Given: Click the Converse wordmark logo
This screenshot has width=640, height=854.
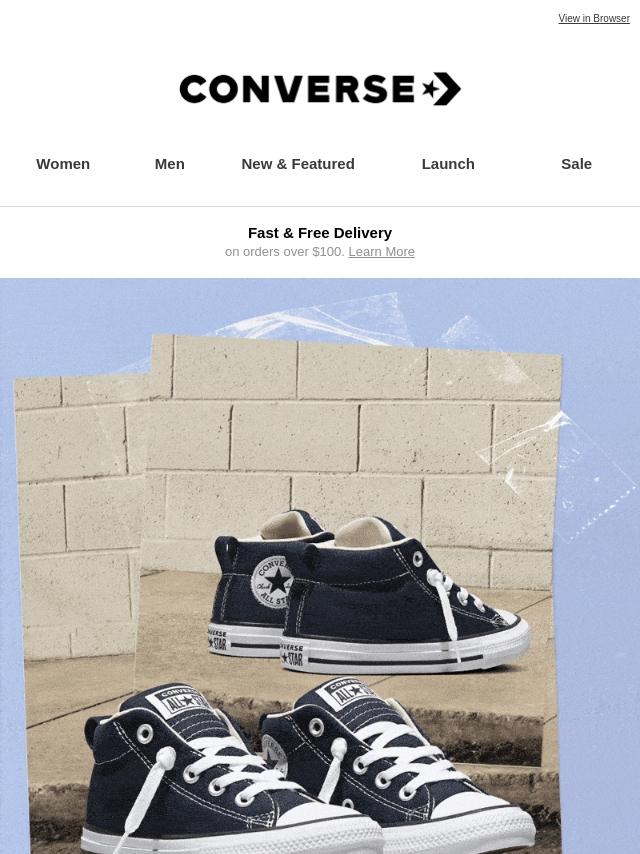Looking at the screenshot, I should [297, 89].
